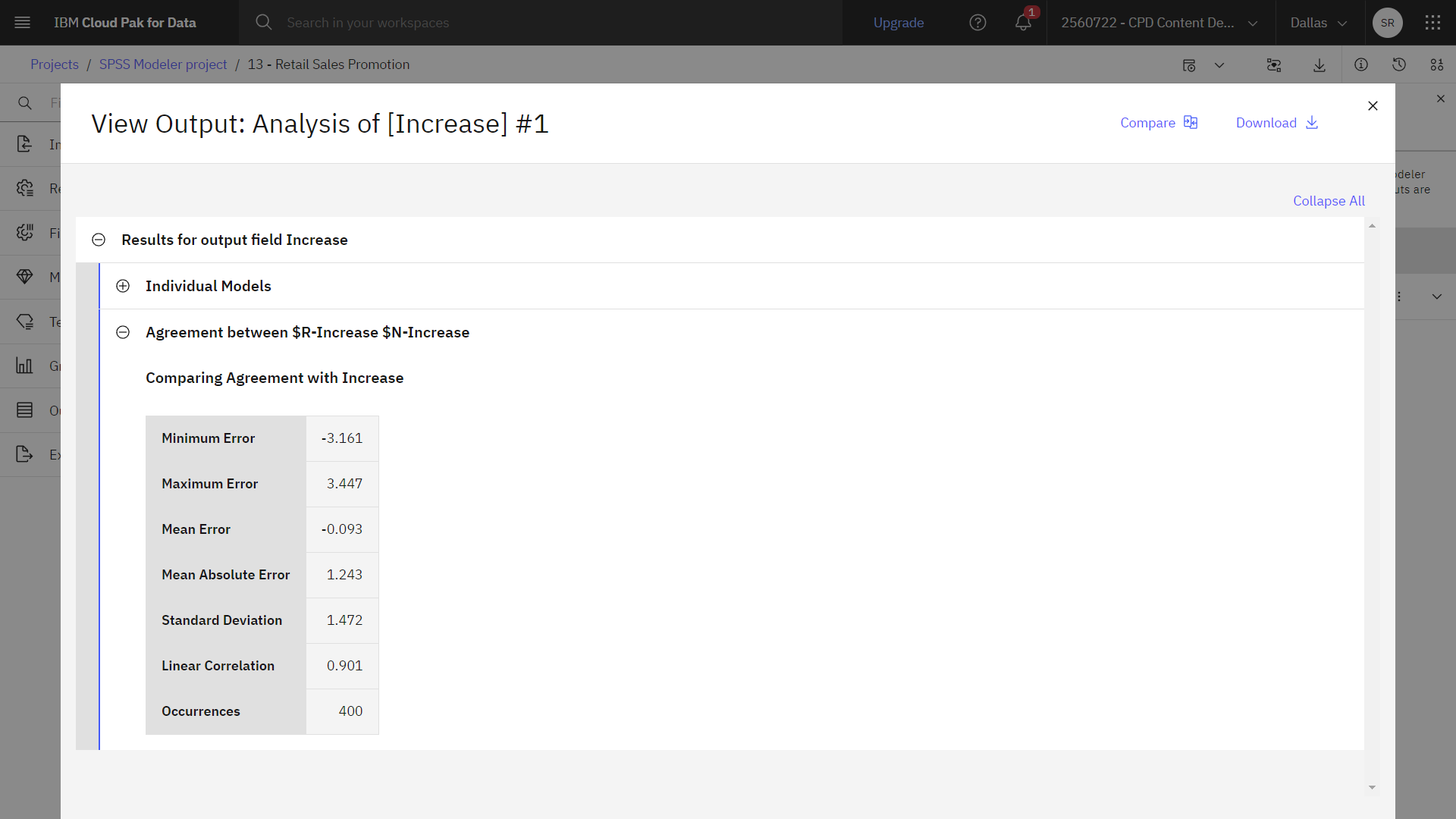The width and height of the screenshot is (1456, 819).
Task: Click the IBM Cloud Pak for Data home icon
Action: pyautogui.click(x=125, y=22)
